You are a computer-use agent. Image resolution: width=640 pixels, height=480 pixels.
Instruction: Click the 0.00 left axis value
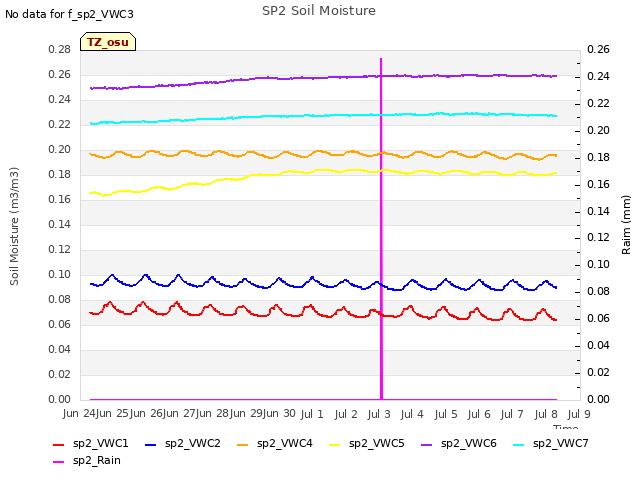tap(60, 399)
